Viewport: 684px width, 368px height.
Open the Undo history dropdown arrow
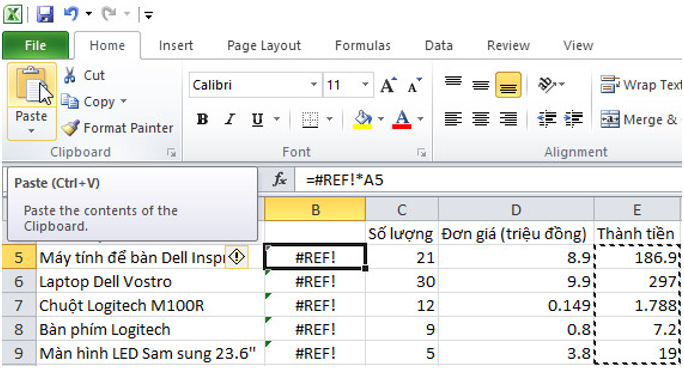click(x=89, y=14)
